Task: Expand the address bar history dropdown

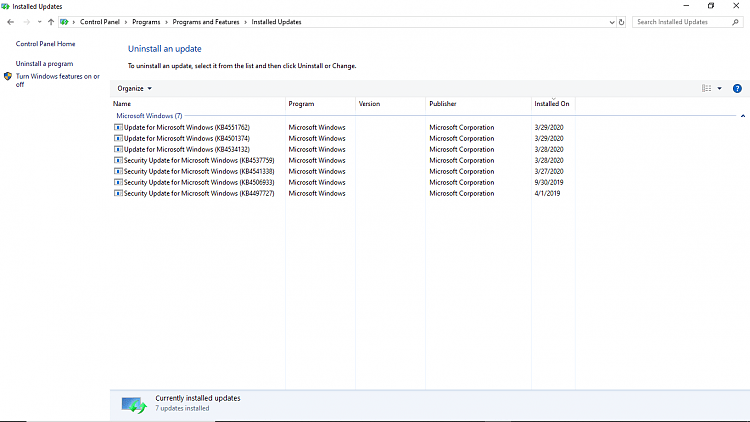Action: [612, 22]
